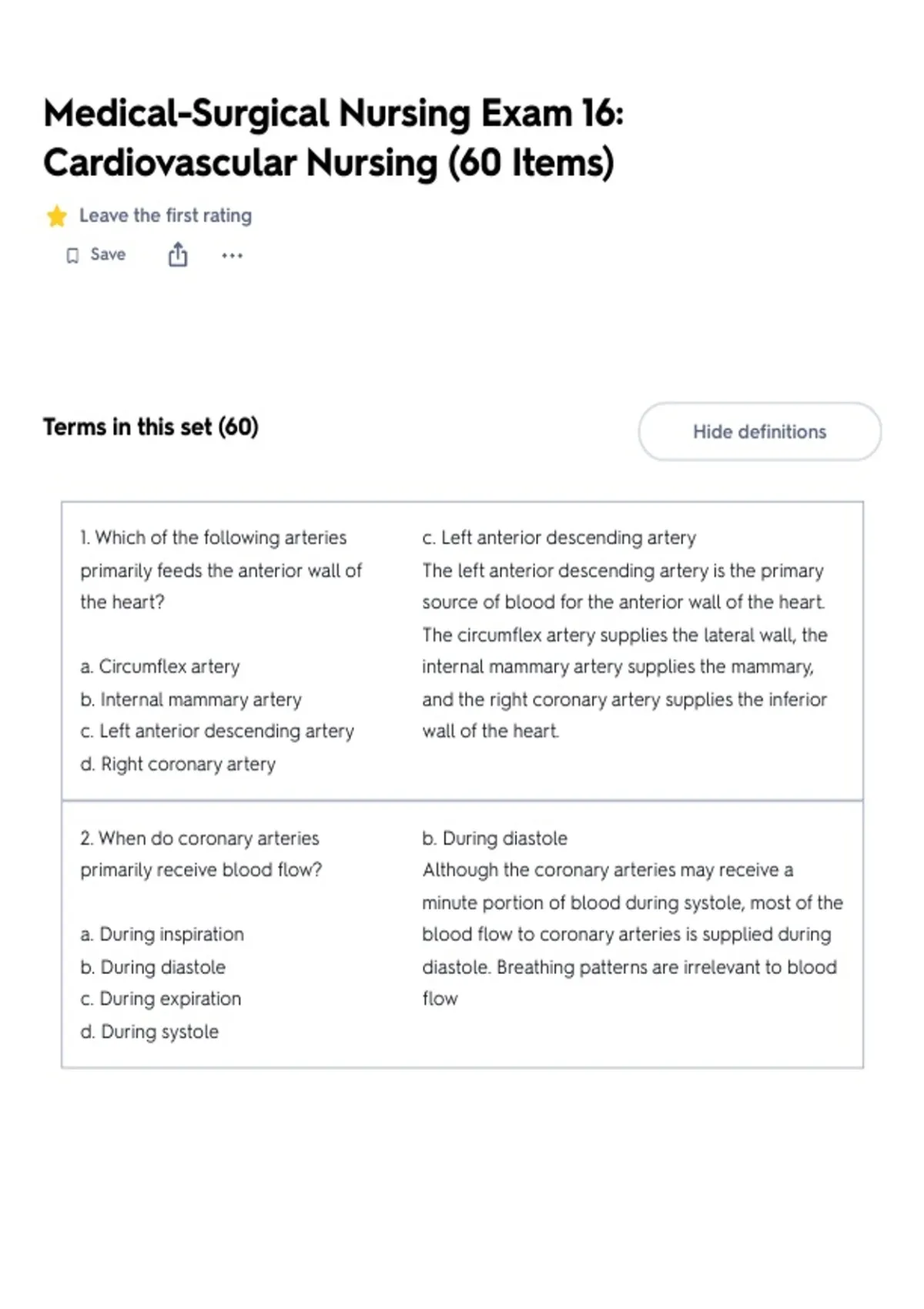The width and height of the screenshot is (924, 1309).
Task: Toggle the Hide definitions button
Action: pos(759,431)
